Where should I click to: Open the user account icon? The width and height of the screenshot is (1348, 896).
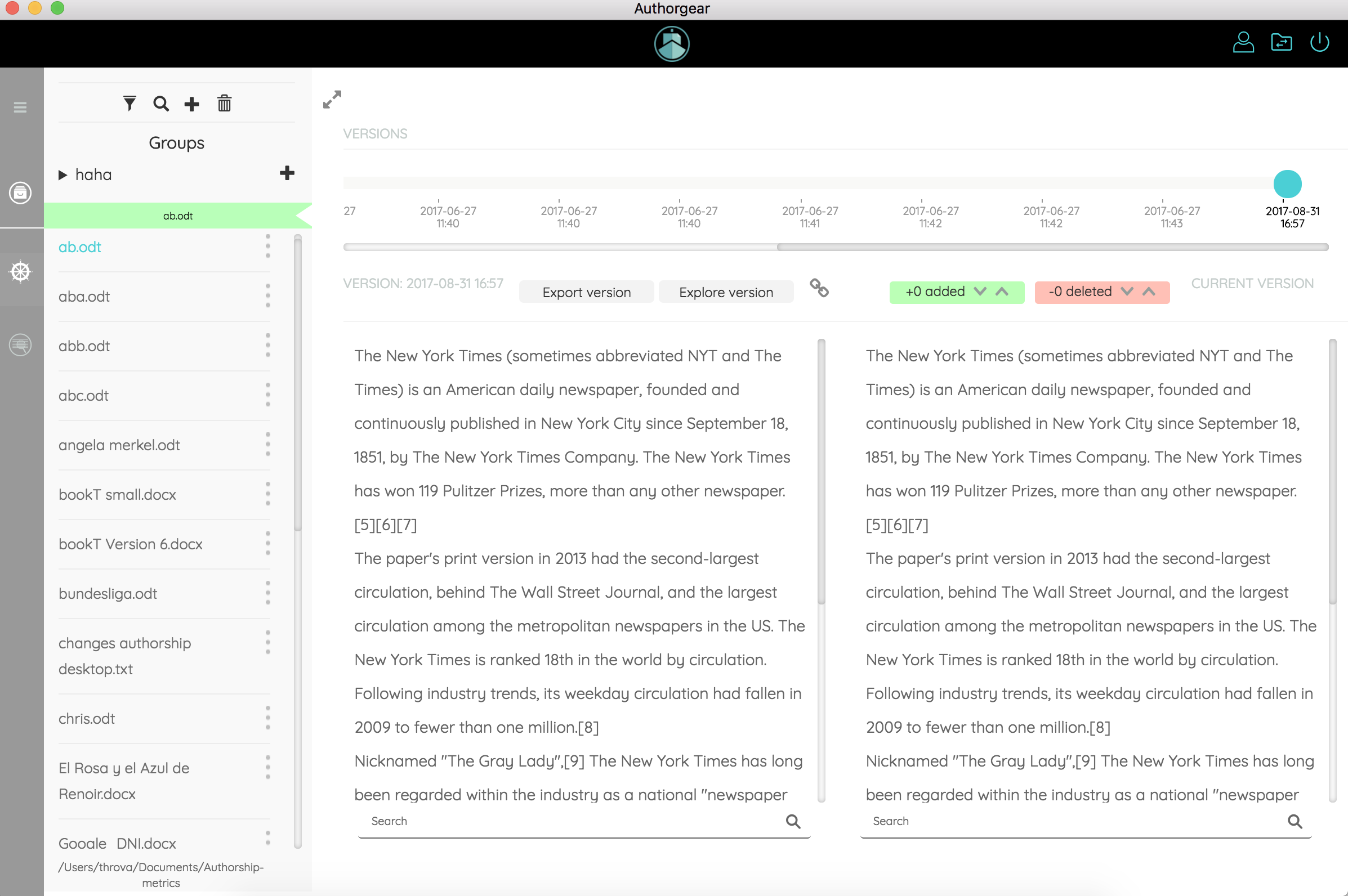(1243, 42)
